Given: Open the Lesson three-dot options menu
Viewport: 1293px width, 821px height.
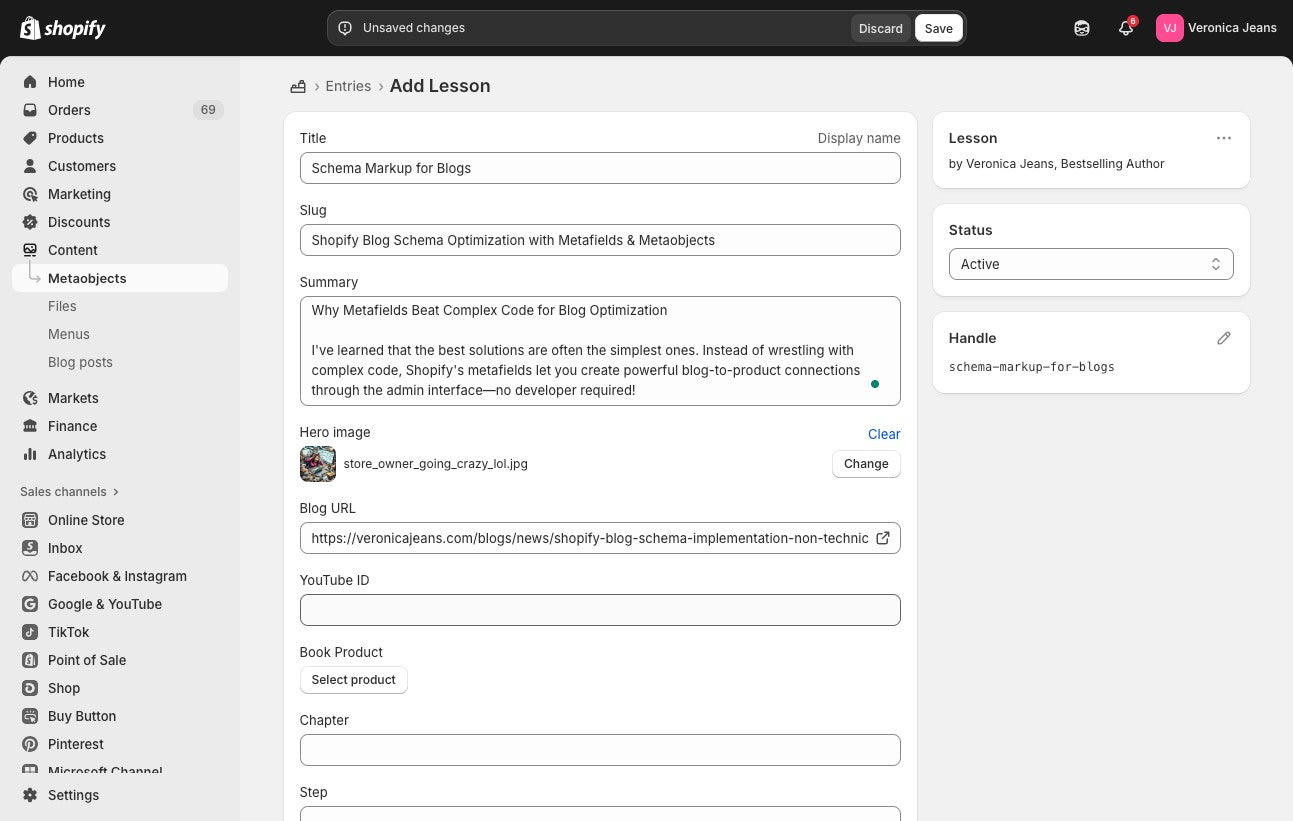Looking at the screenshot, I should [1224, 138].
